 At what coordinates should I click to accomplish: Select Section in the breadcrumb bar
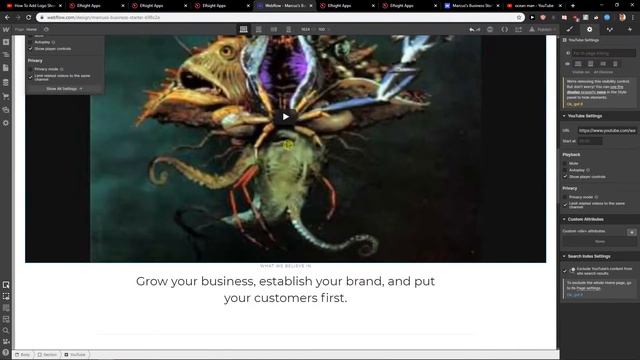click(x=47, y=355)
